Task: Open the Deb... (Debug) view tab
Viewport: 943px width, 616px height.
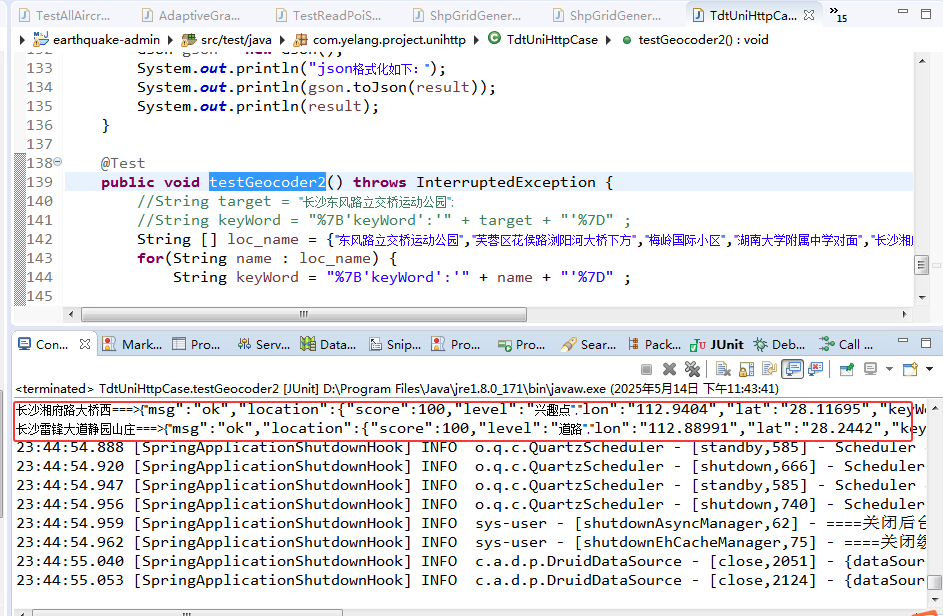Action: pos(779,345)
